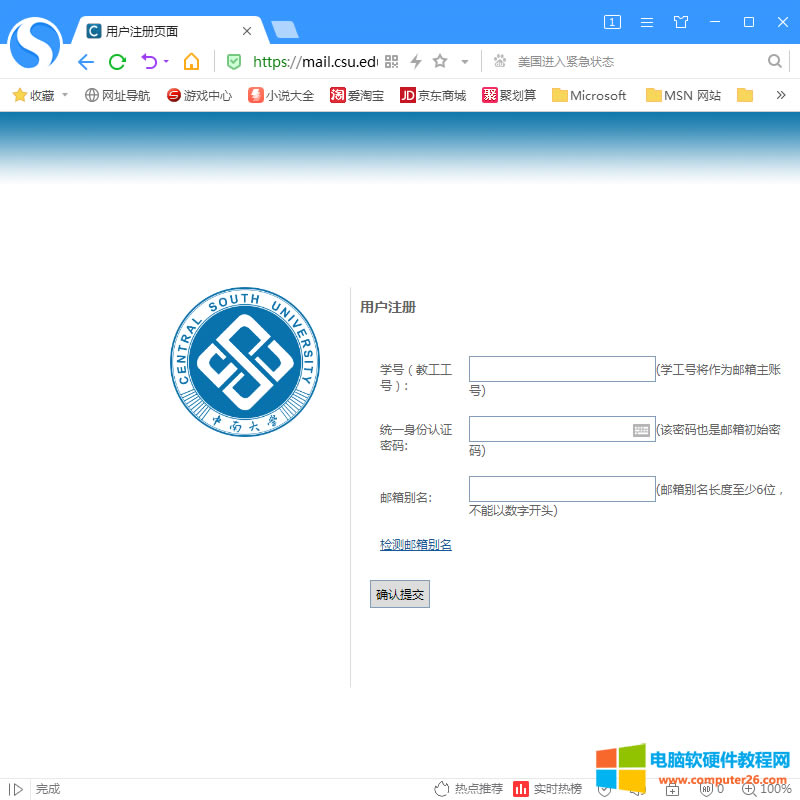Go to the browser home page icon
Screen dimensions: 800x800
coord(191,62)
